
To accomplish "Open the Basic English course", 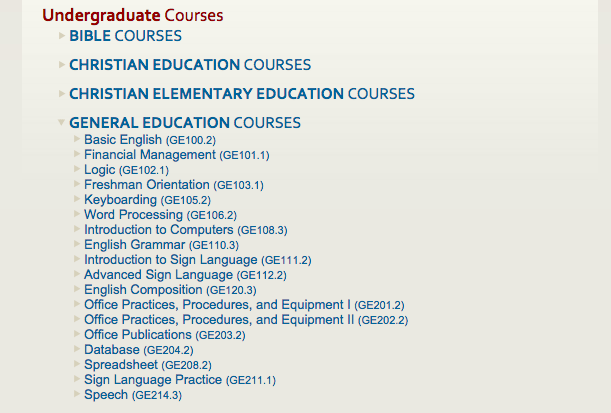I will (x=149, y=140).
